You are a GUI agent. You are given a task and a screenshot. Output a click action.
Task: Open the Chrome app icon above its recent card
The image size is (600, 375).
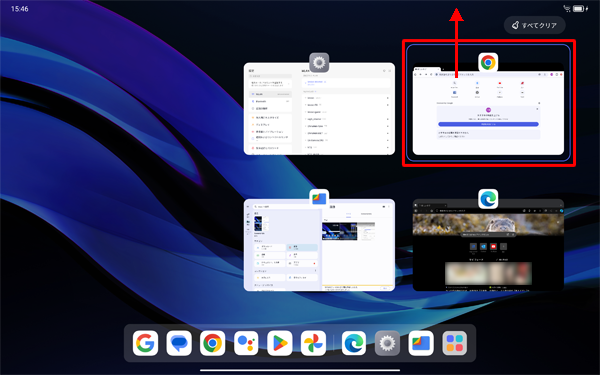[488, 62]
